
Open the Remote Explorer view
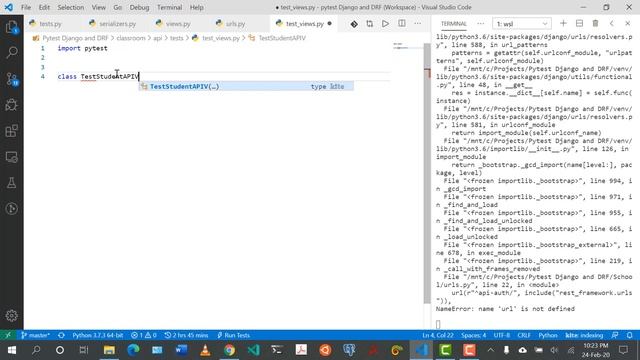[11, 157]
